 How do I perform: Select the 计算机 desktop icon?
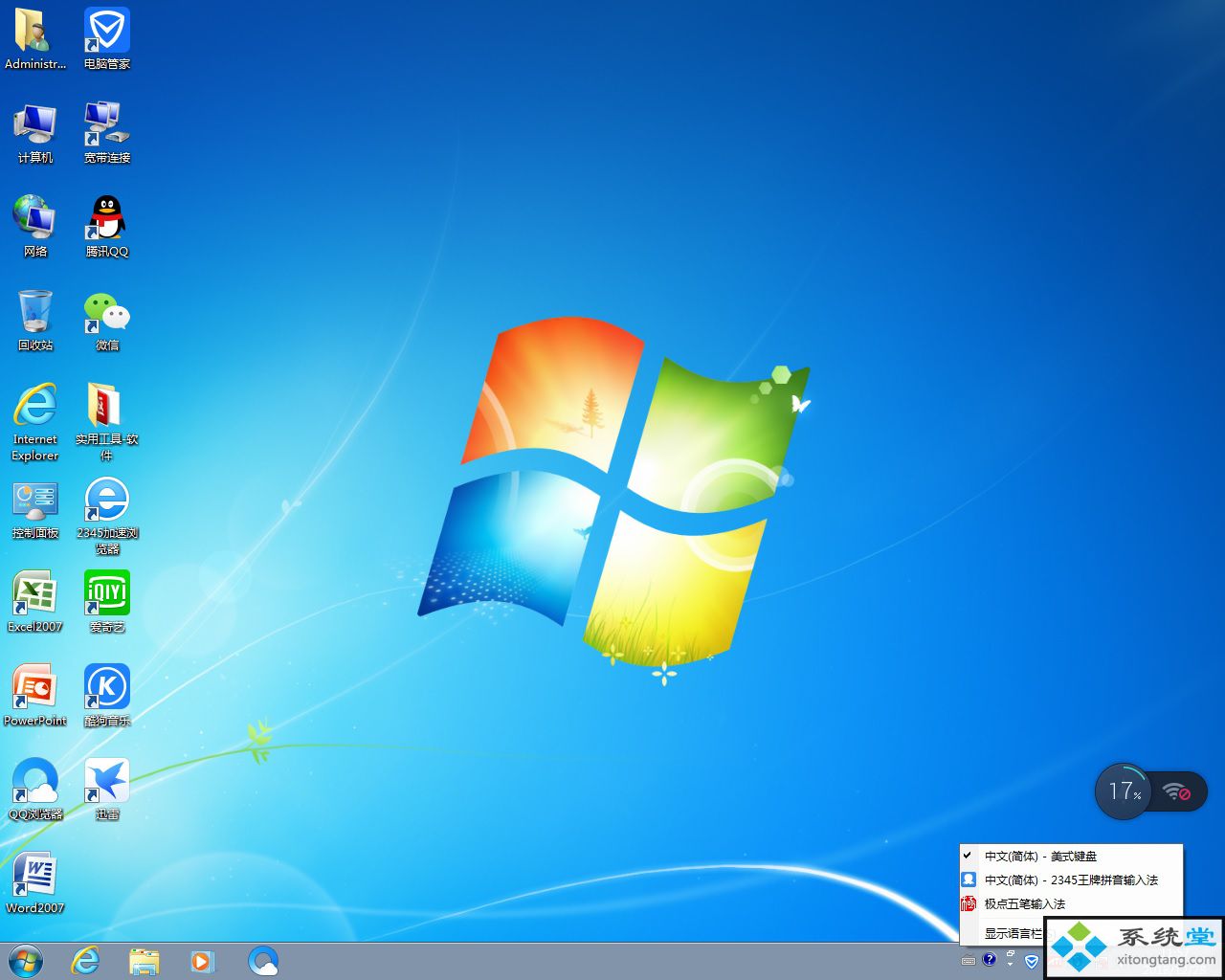(x=35, y=133)
